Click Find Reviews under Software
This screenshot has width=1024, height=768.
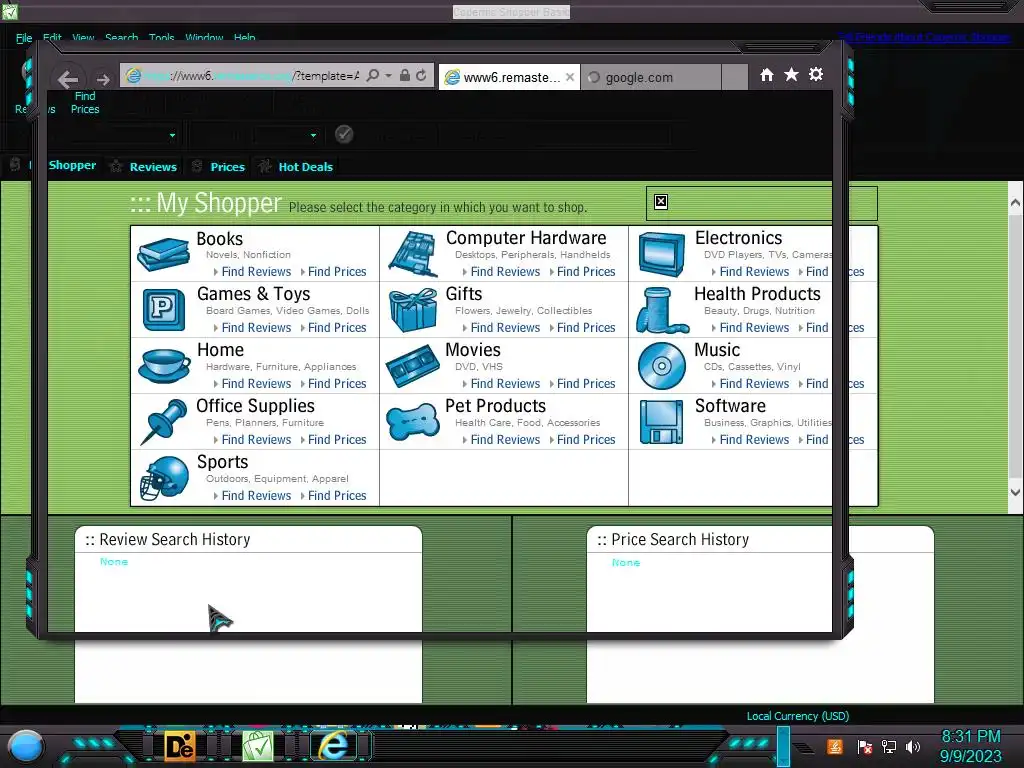(x=754, y=440)
